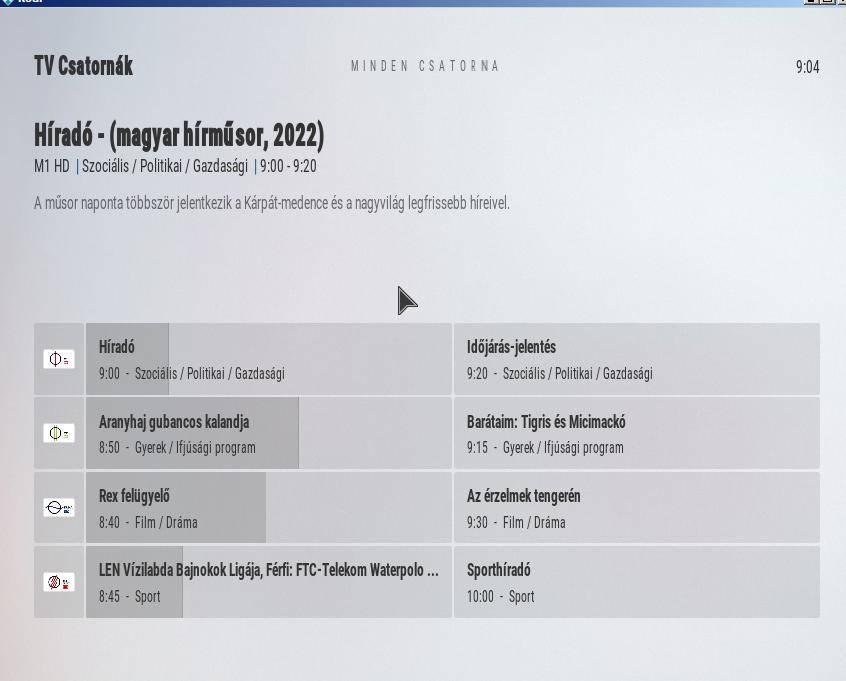Click the M1 HD channel name text
The width and height of the screenshot is (846, 681).
[x=52, y=166]
